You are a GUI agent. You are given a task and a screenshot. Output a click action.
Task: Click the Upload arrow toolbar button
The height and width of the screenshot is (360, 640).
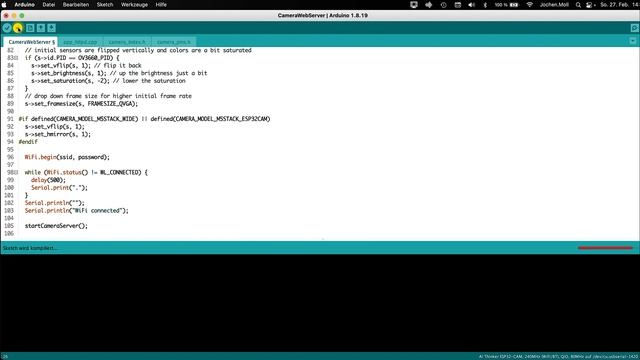[x=18, y=28]
